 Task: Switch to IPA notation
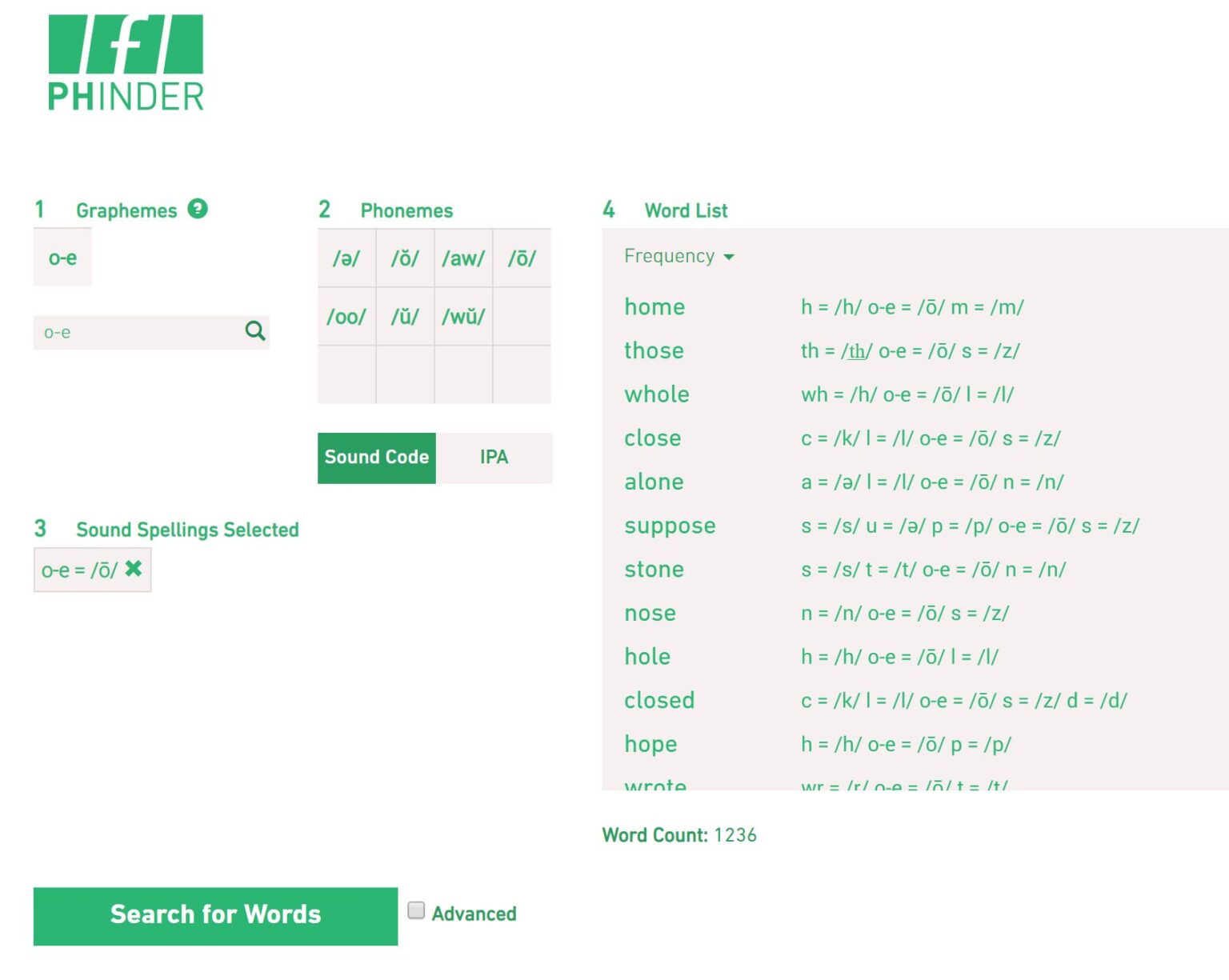tap(494, 457)
